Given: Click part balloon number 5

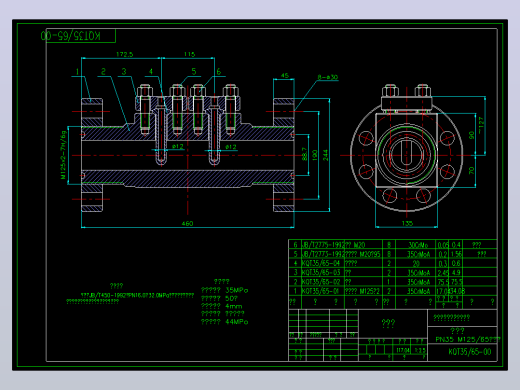Looking at the screenshot, I should click(x=194, y=72).
